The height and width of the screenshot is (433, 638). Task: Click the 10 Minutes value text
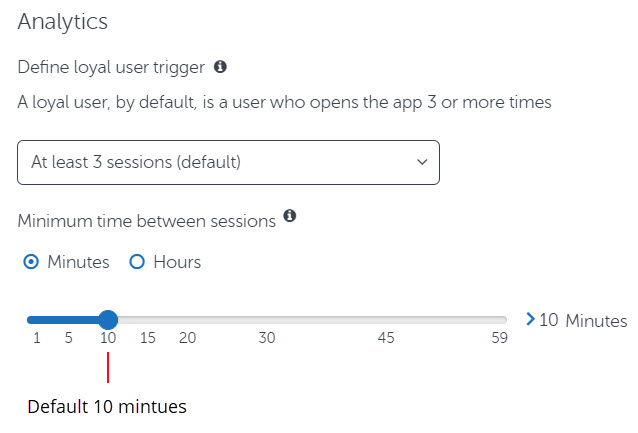pyautogui.click(x=583, y=321)
